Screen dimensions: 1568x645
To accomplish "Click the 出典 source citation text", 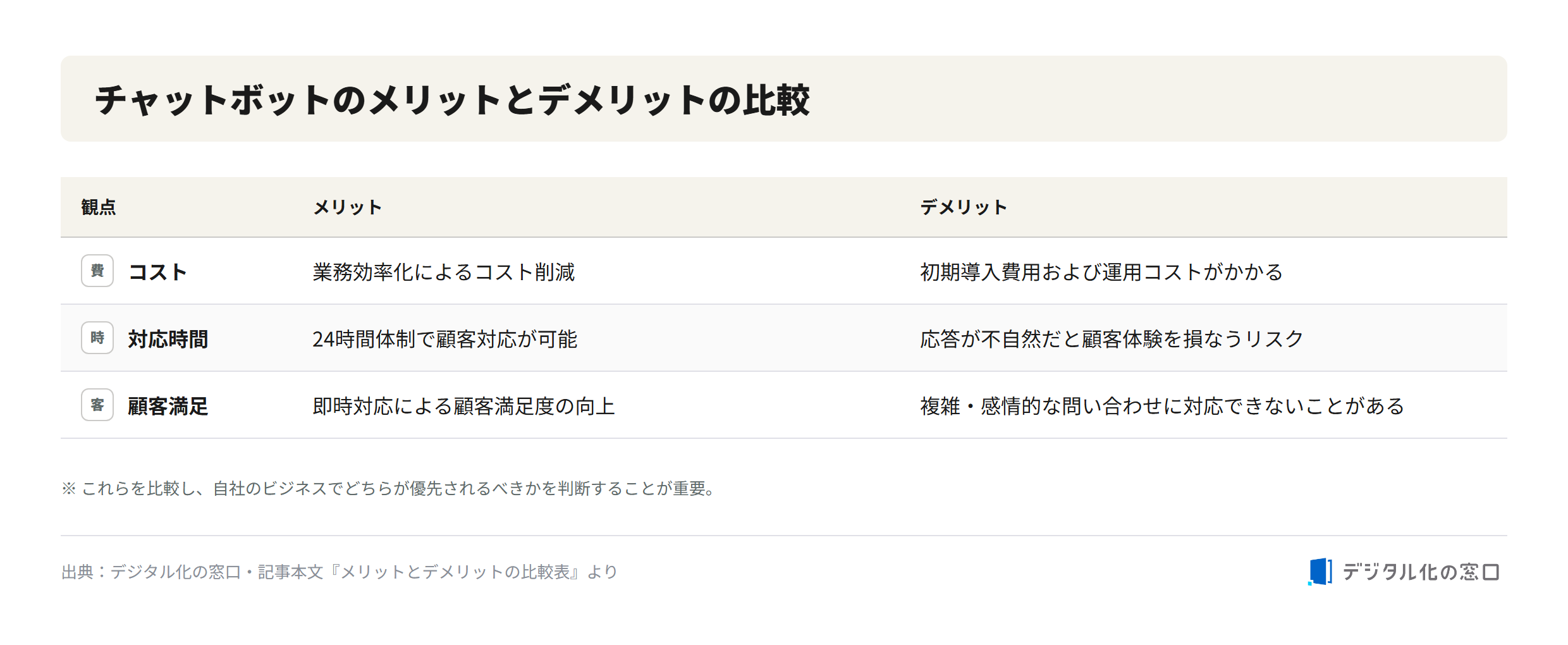I will (x=340, y=572).
